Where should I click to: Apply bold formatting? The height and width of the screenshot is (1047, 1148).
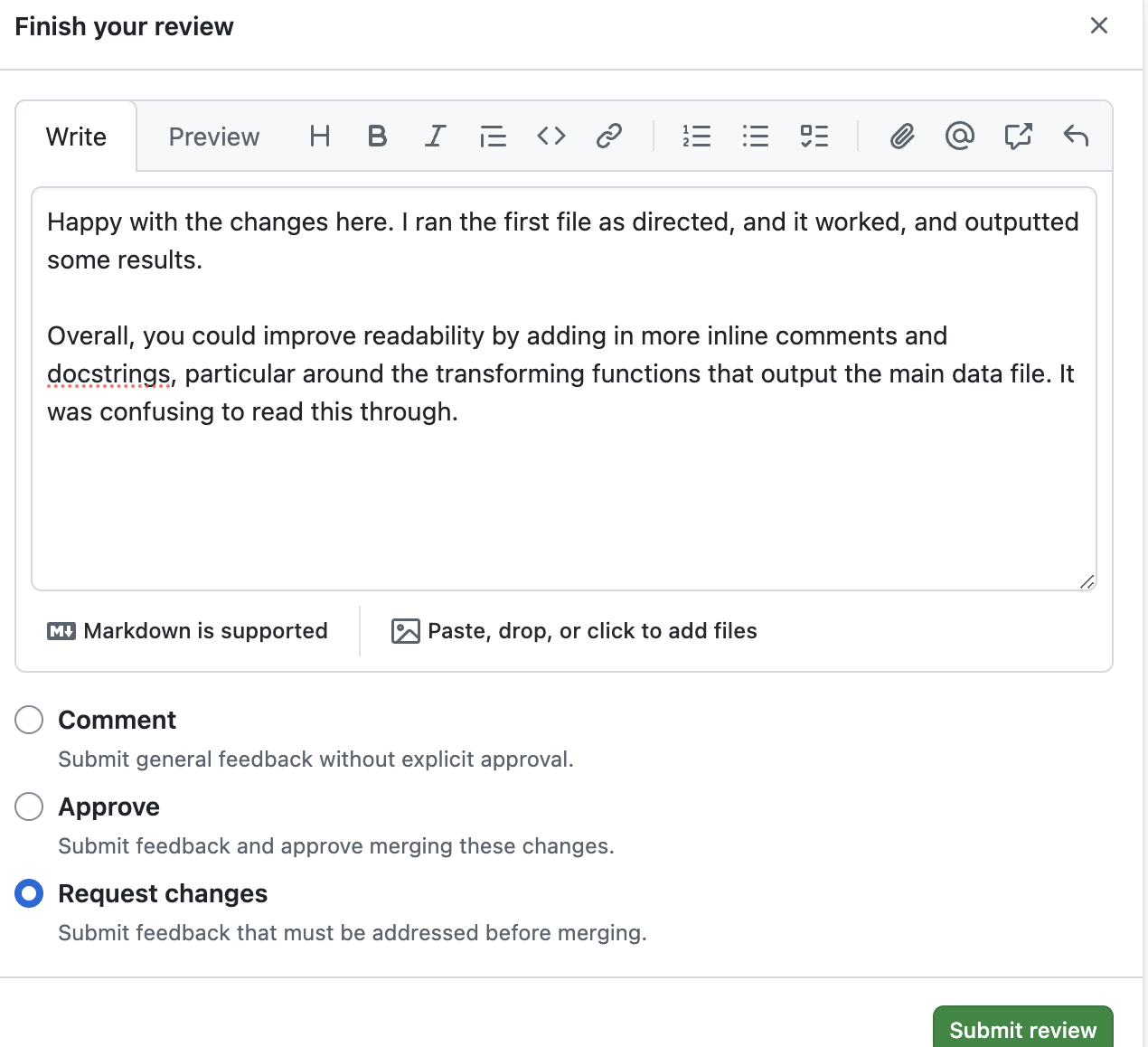pyautogui.click(x=376, y=137)
